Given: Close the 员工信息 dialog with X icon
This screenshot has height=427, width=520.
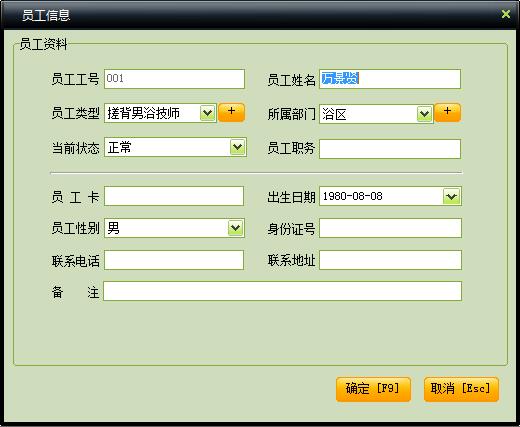Looking at the screenshot, I should tap(506, 14).
